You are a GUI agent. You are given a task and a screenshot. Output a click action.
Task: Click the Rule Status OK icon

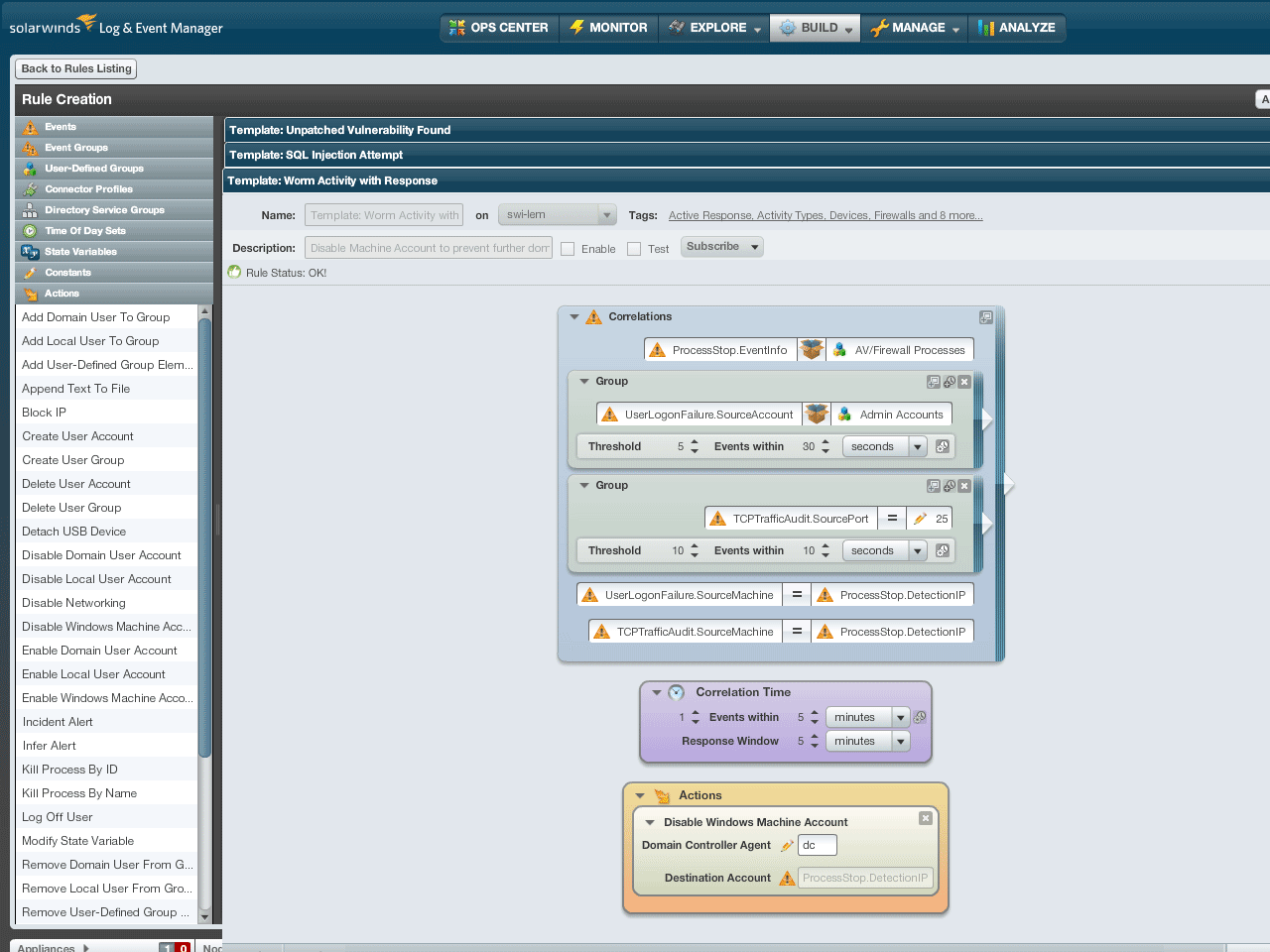click(234, 272)
